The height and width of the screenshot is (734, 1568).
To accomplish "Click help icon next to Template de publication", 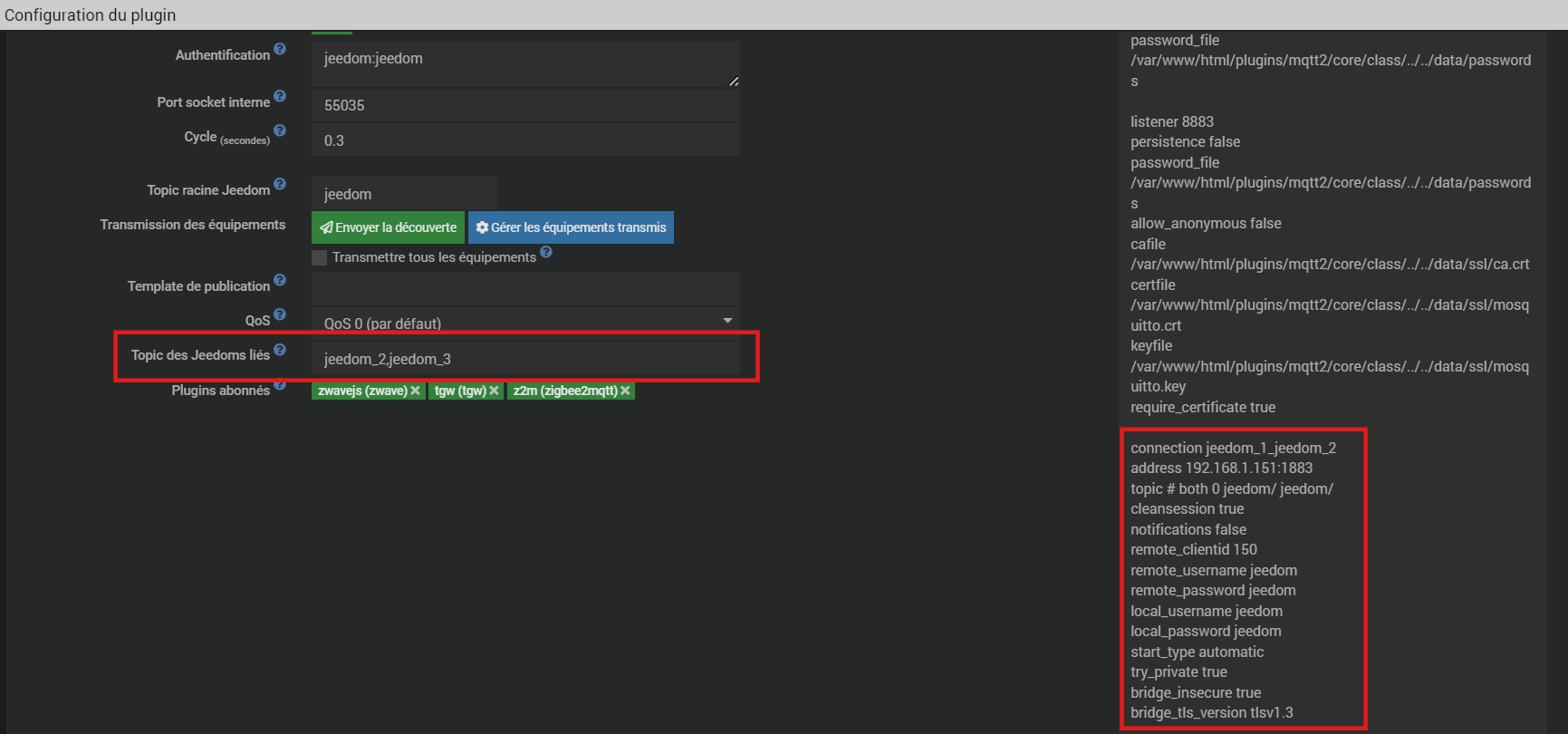I will (x=280, y=280).
